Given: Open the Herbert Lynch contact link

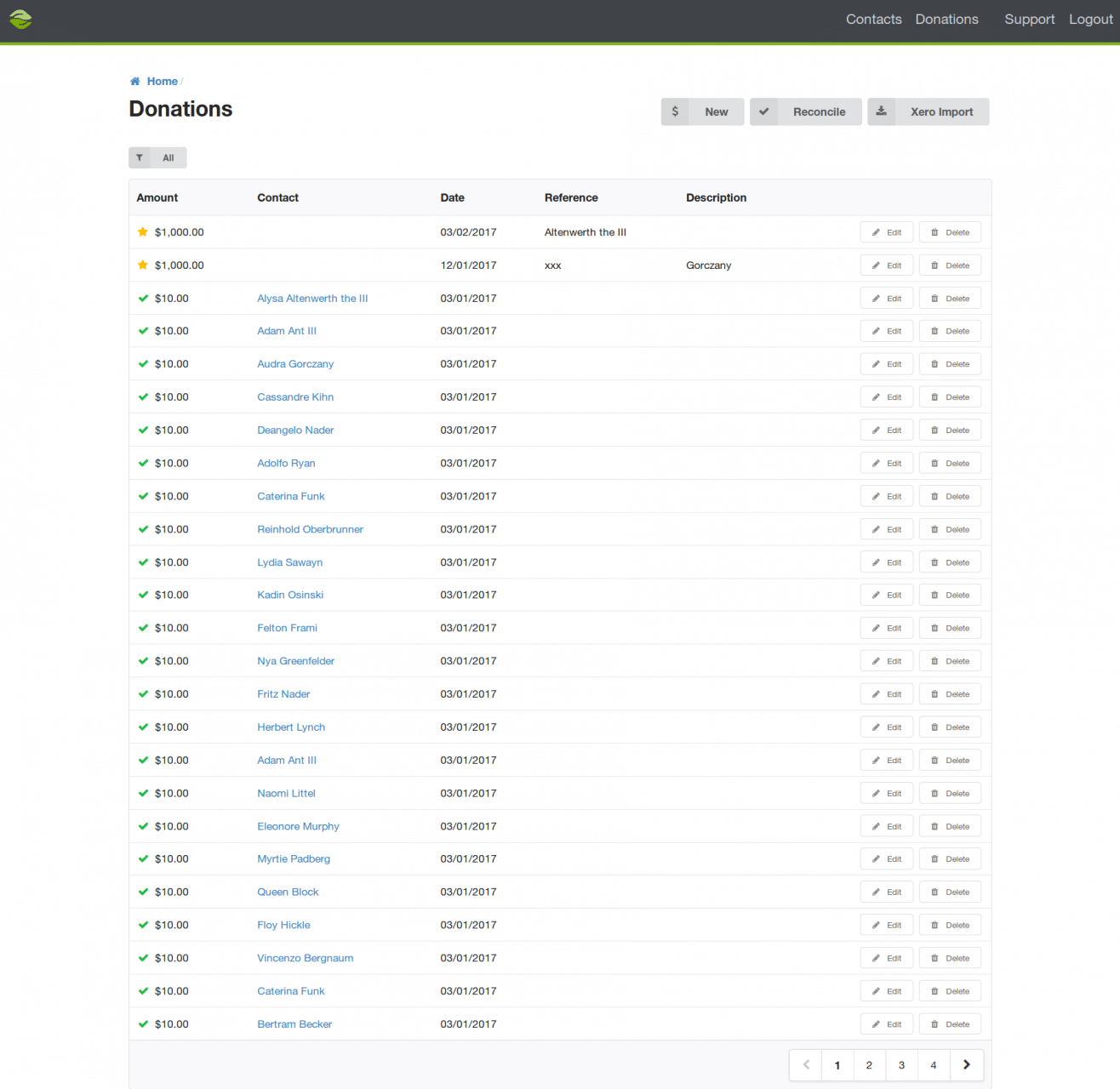Looking at the screenshot, I should coord(291,727).
